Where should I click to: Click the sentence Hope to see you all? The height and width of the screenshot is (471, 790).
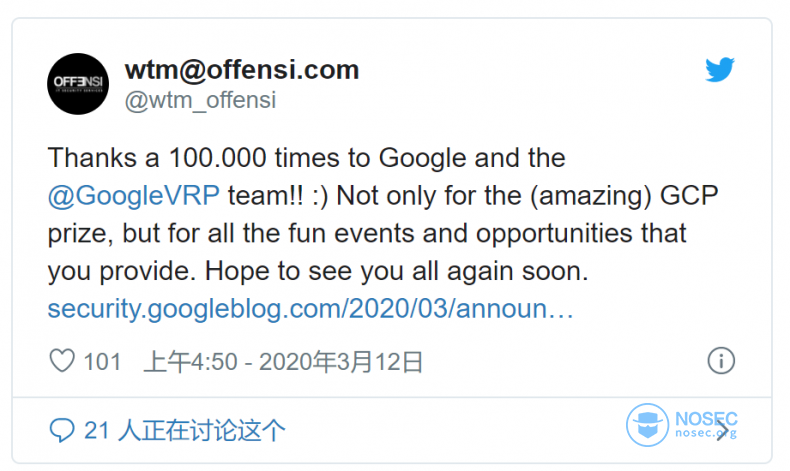pyautogui.click(x=397, y=271)
